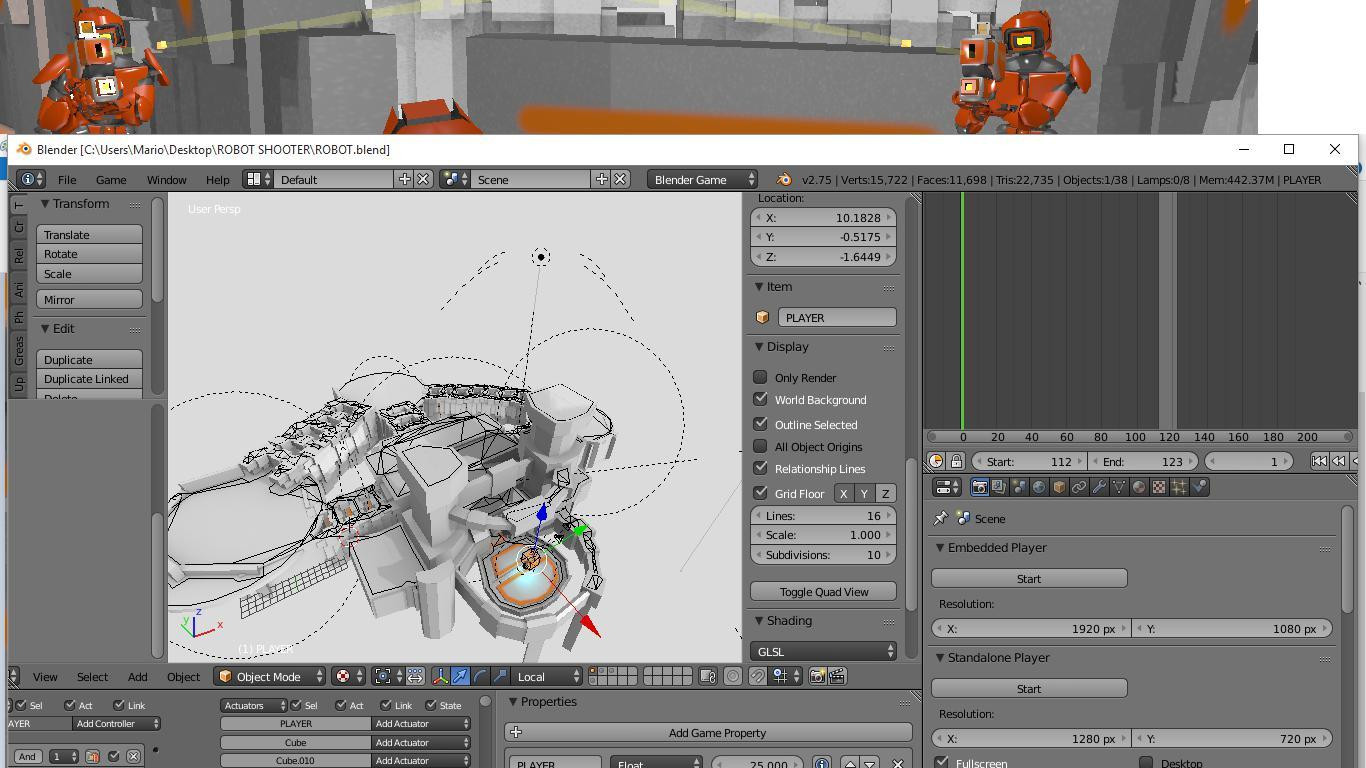Toggle the Outline Selected checkbox
1366x768 pixels.
[760, 424]
